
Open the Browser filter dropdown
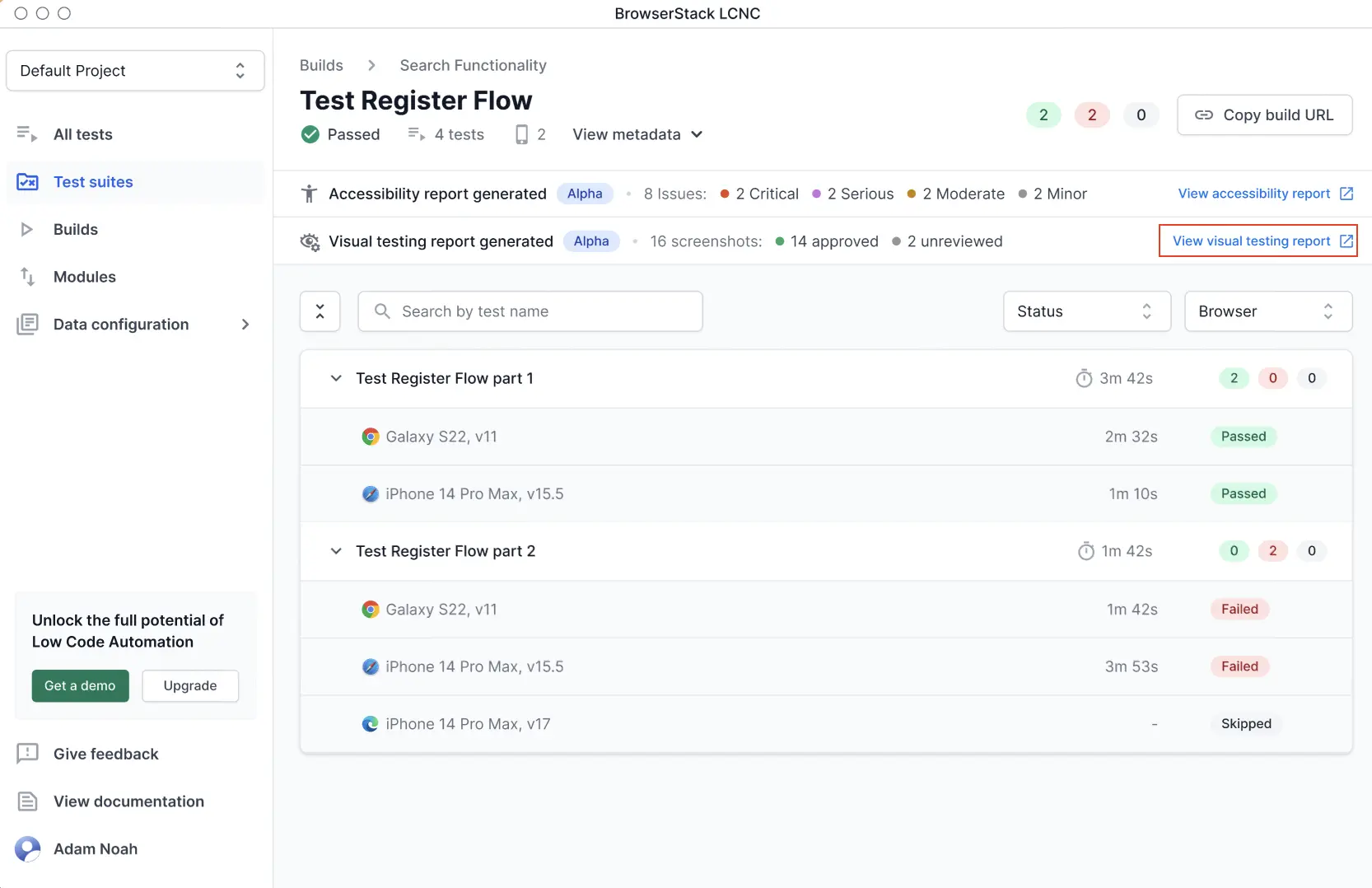click(1267, 311)
